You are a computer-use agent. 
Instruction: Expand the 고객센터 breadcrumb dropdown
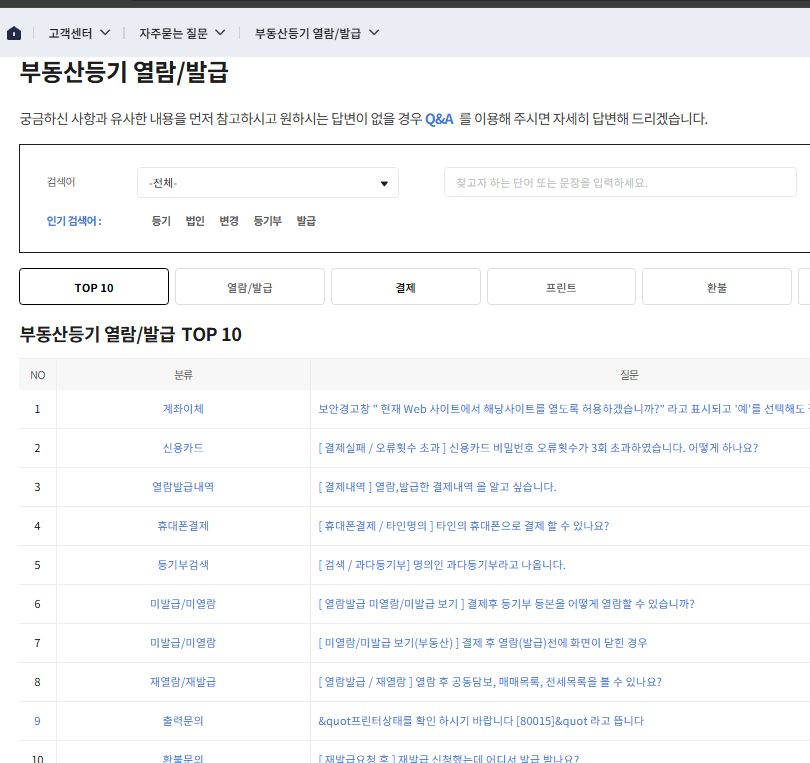[x=78, y=32]
